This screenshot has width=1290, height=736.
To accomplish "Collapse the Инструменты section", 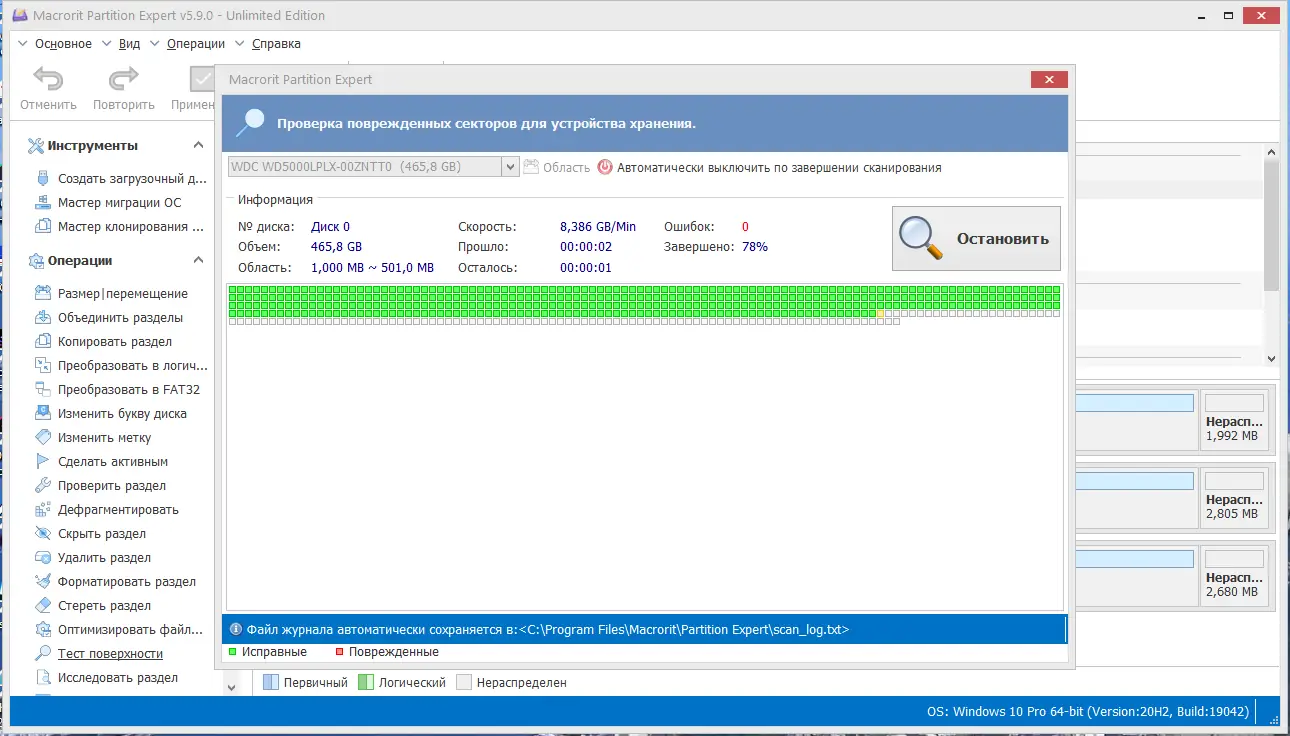I will click(x=198, y=146).
